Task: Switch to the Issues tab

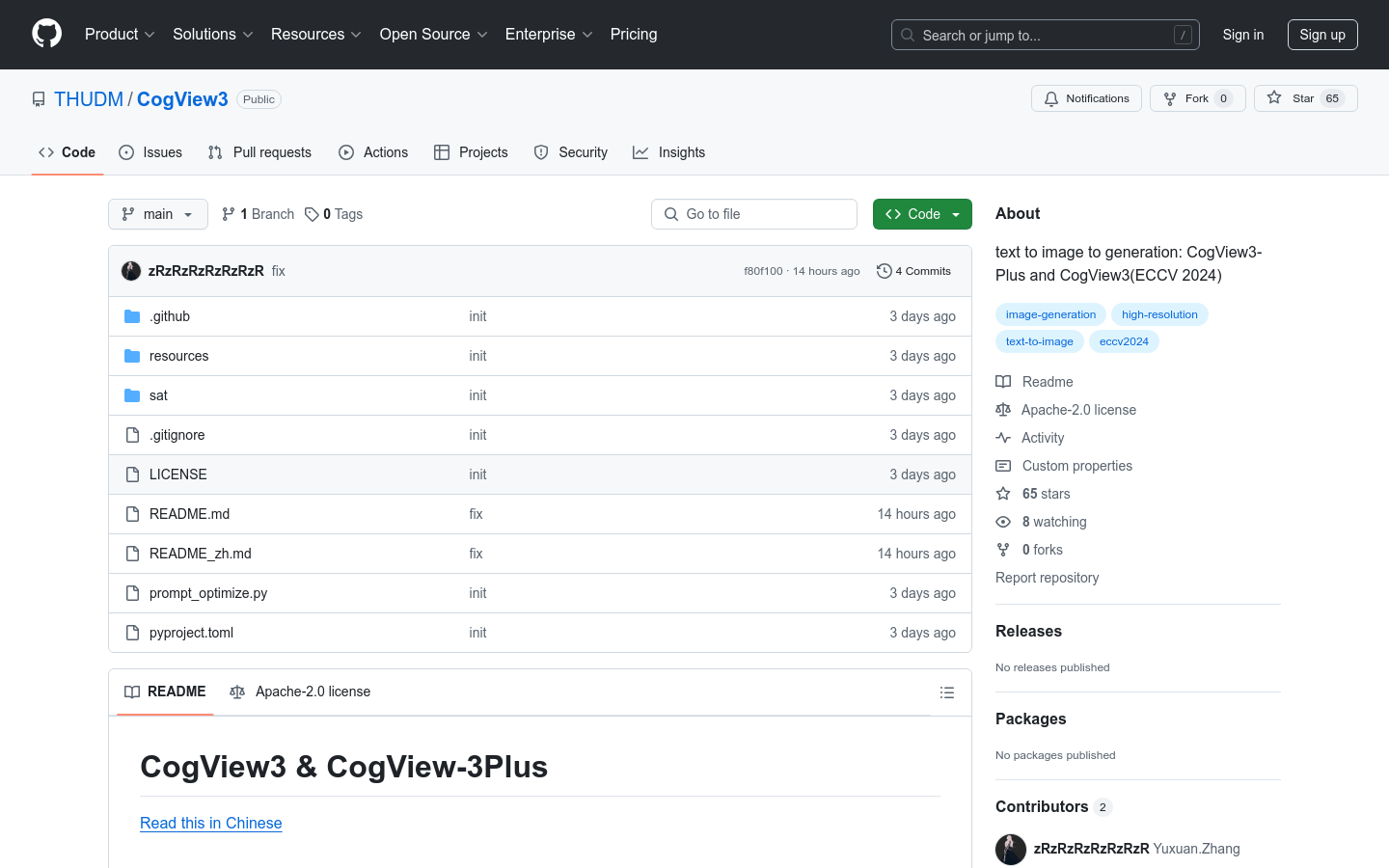Action: click(x=150, y=152)
